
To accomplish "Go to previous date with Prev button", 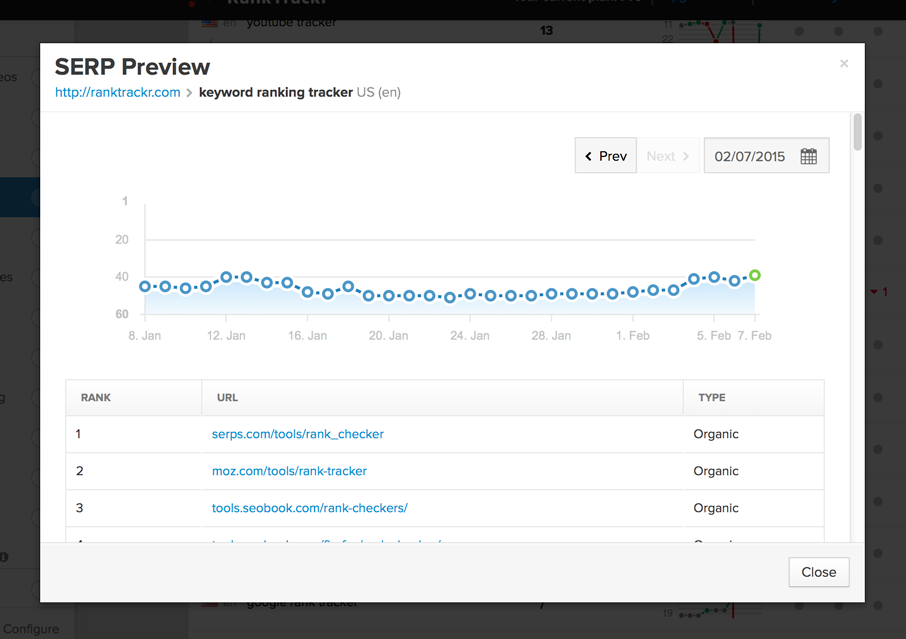I will 606,155.
